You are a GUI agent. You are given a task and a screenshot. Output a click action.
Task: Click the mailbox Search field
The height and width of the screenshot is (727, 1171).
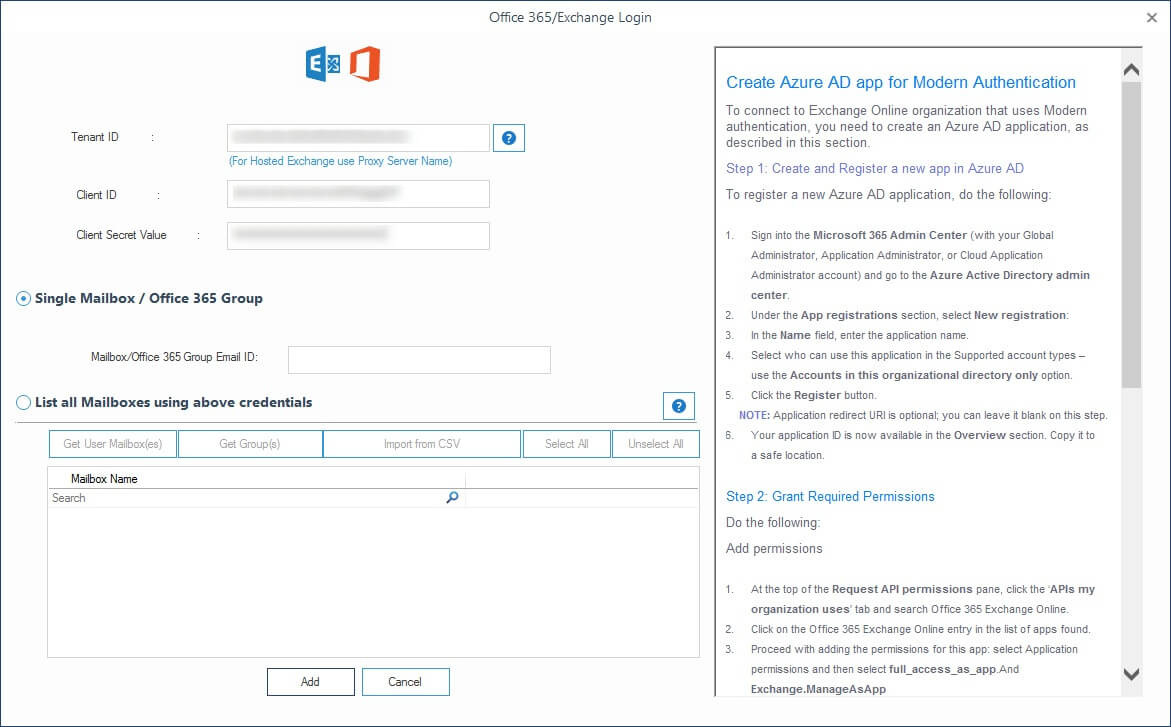(x=256, y=498)
